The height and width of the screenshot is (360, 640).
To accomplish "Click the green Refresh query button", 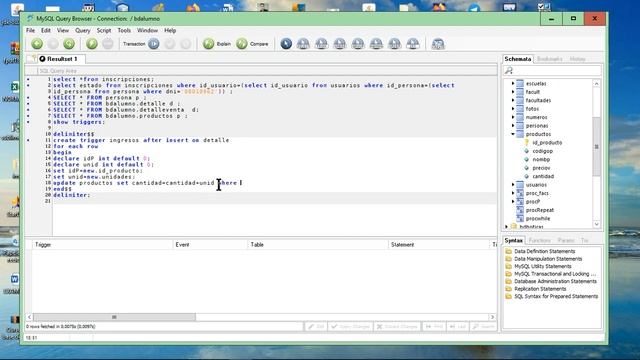I will 69,44.
